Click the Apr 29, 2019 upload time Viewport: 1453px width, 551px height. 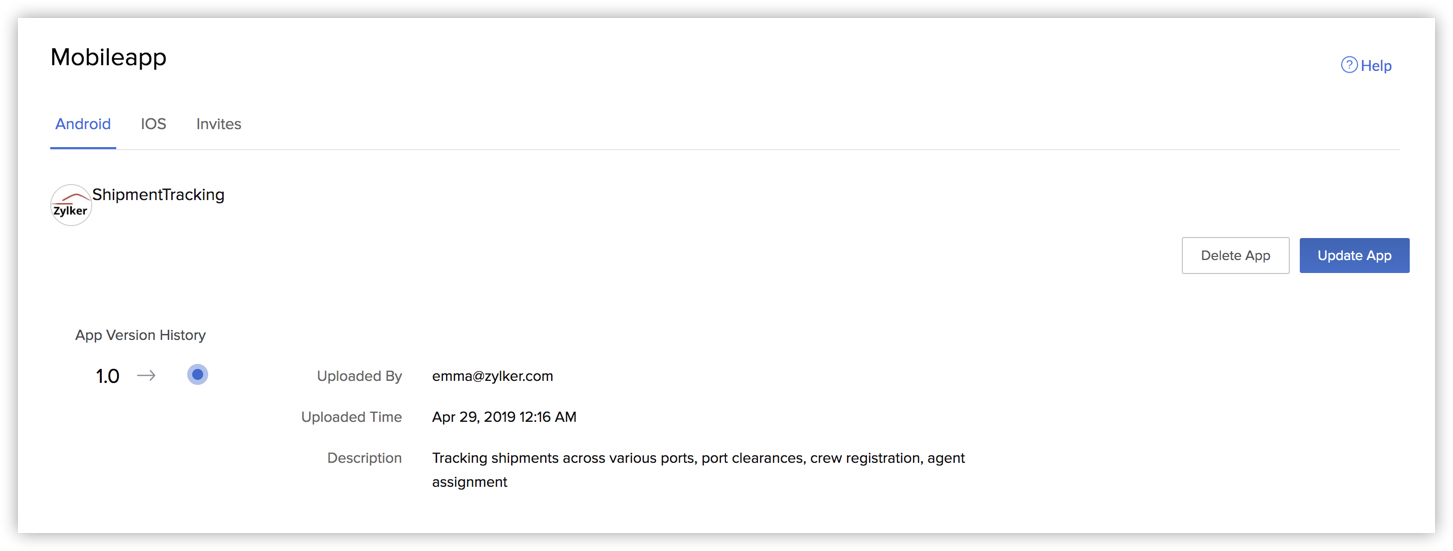click(504, 417)
